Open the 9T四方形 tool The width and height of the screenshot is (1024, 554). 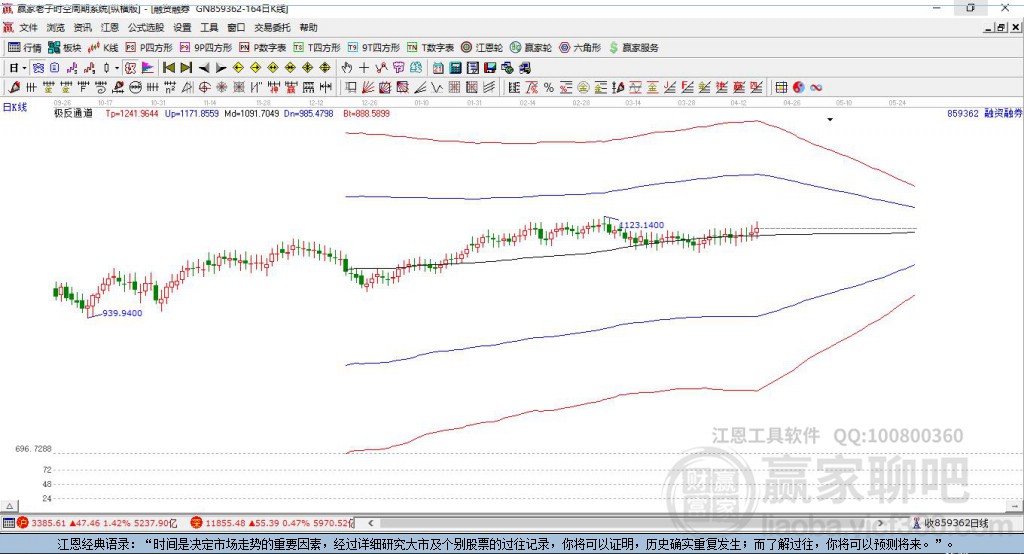point(374,48)
